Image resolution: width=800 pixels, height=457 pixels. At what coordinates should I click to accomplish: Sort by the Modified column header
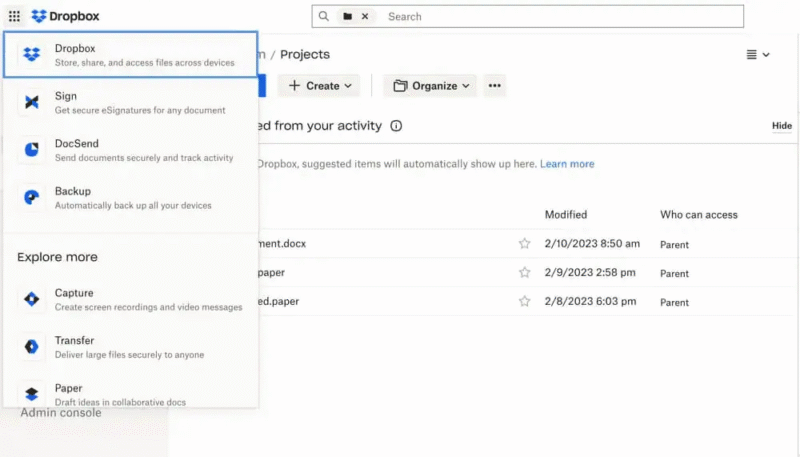point(566,215)
